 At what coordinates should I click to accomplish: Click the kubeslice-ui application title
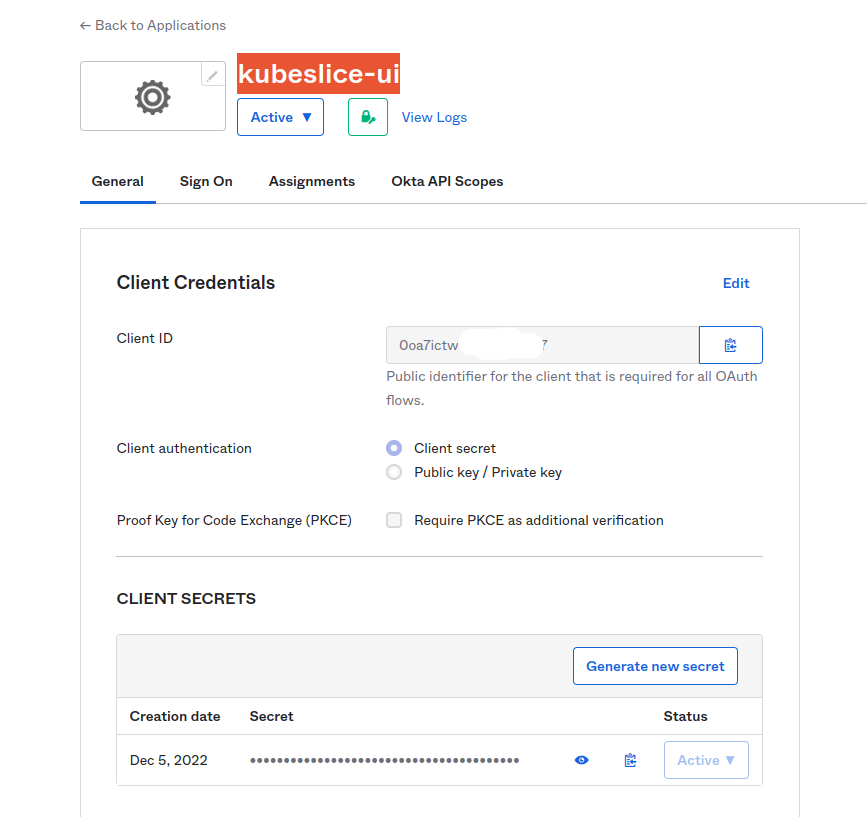(318, 74)
